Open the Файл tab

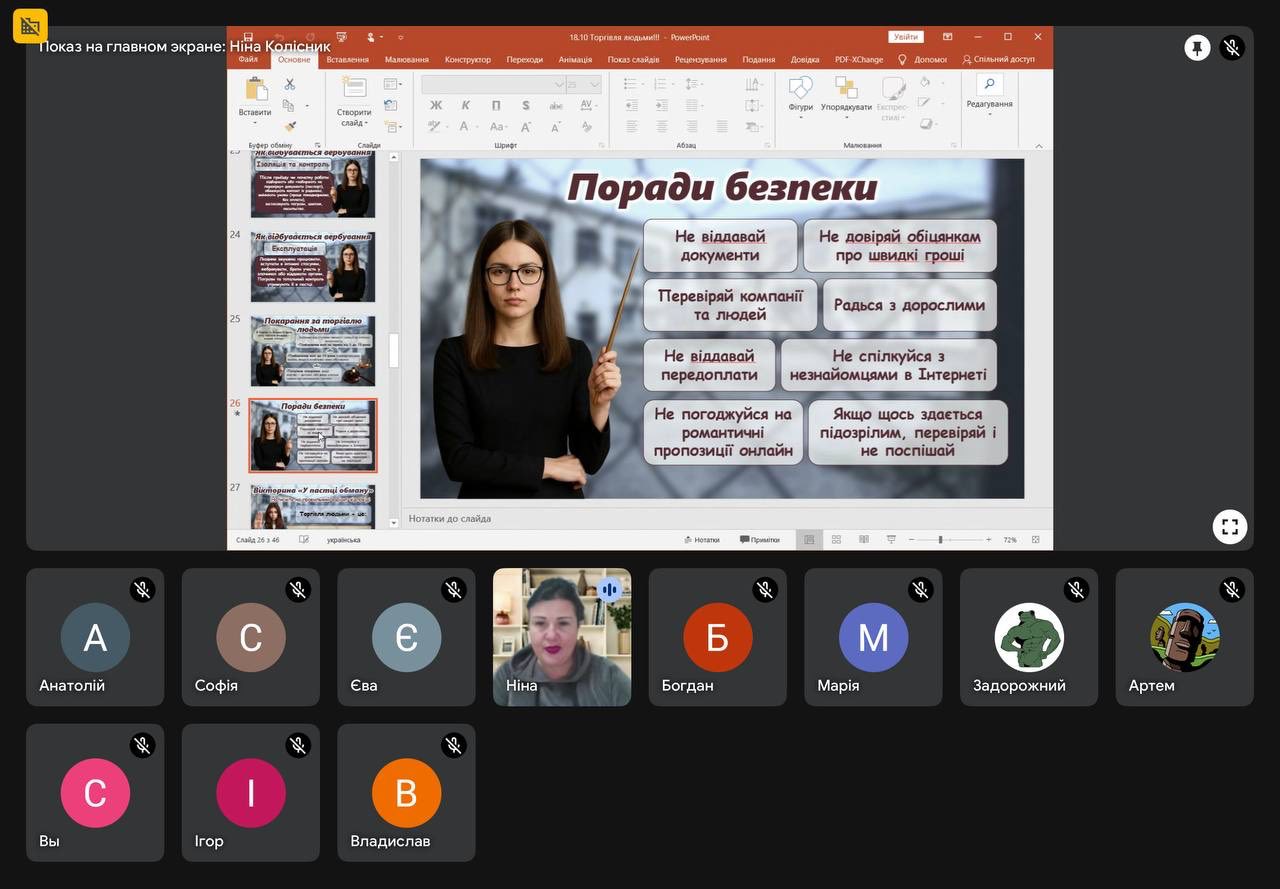(248, 60)
